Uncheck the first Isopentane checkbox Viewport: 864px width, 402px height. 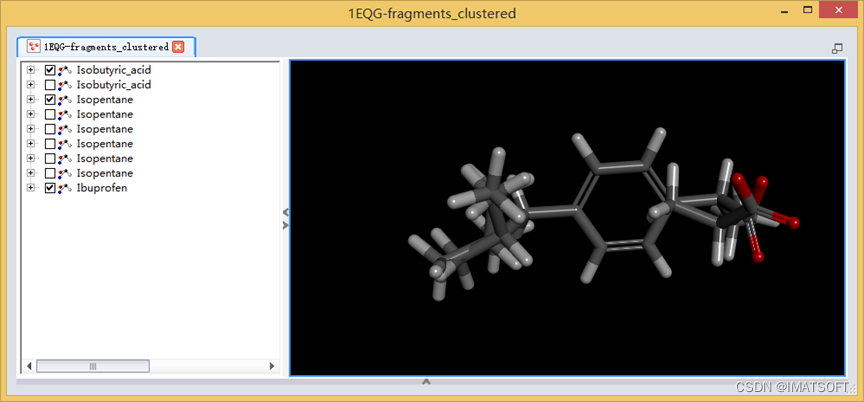50,100
